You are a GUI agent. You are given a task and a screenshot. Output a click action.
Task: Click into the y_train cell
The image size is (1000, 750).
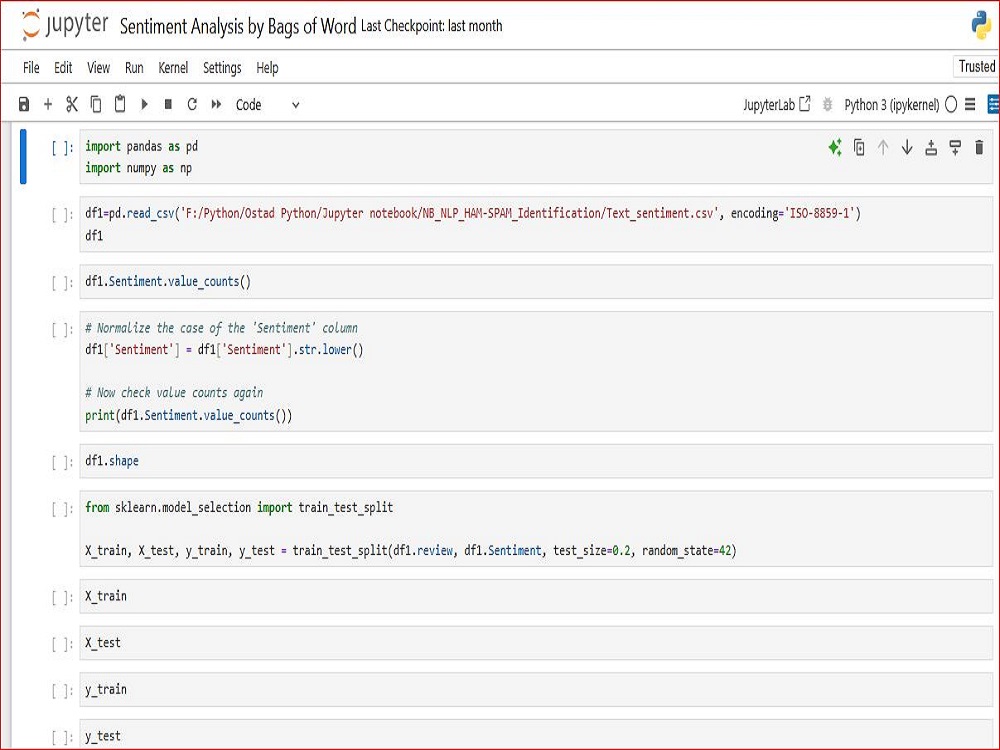(x=536, y=689)
